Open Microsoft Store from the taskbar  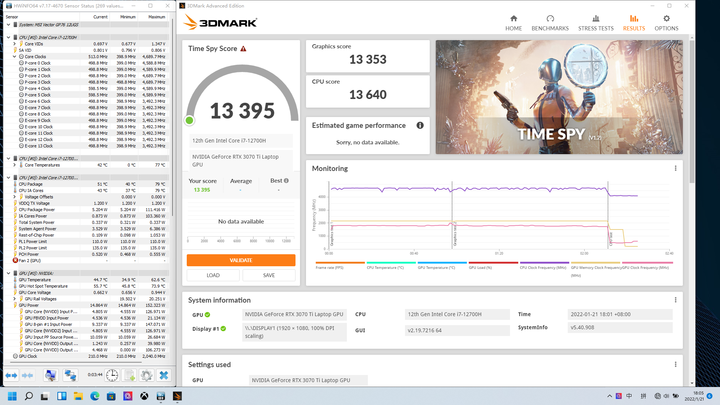tap(111, 396)
